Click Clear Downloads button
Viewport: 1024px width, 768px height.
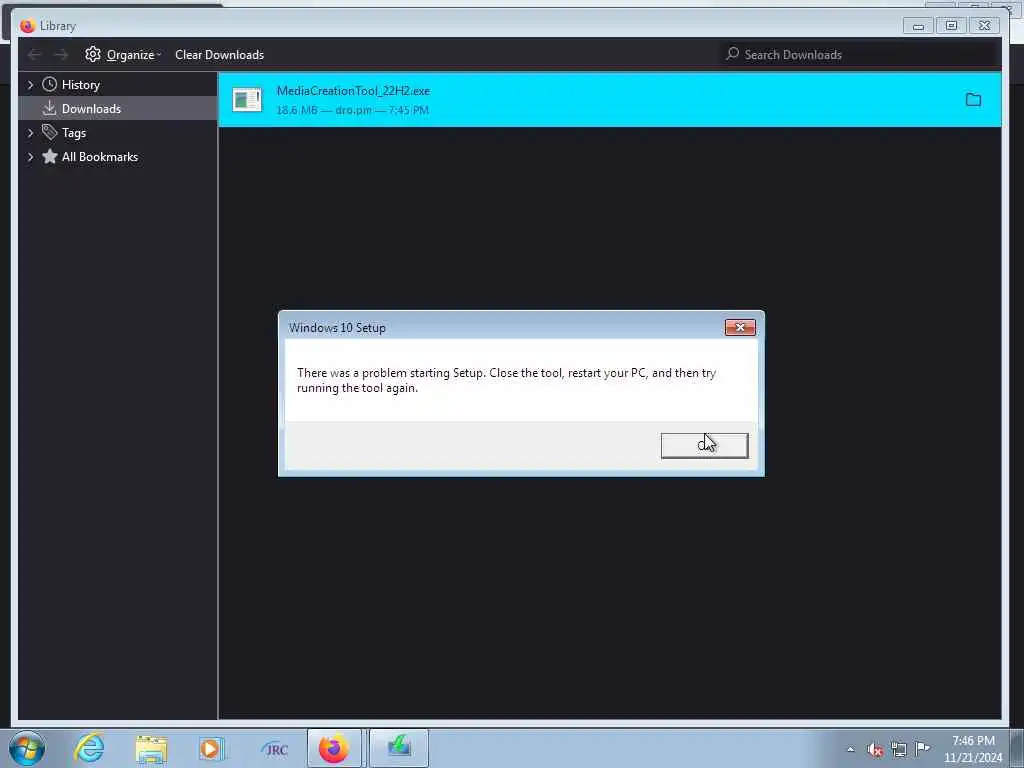coord(219,55)
